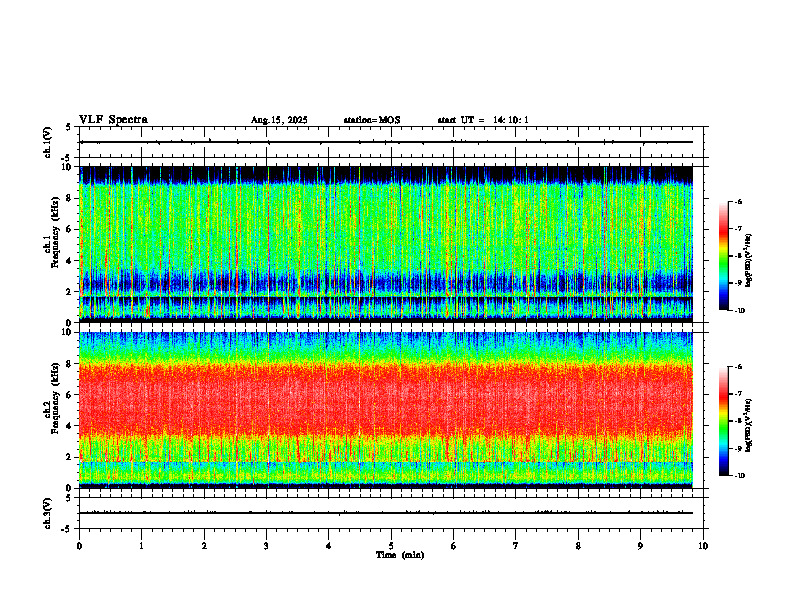The width and height of the screenshot is (792, 612).
Task: Click the "-7" label on ch.2 color bar
Action: point(737,393)
